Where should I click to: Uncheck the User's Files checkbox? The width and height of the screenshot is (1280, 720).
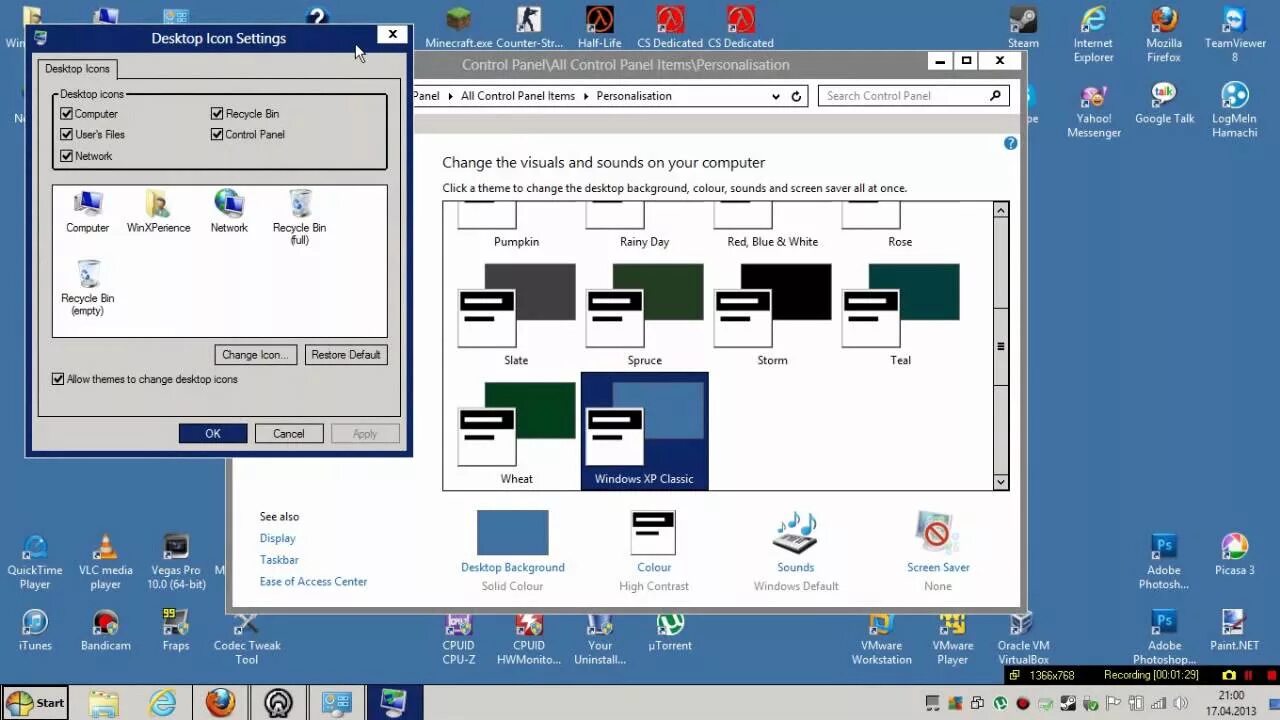pyautogui.click(x=67, y=134)
